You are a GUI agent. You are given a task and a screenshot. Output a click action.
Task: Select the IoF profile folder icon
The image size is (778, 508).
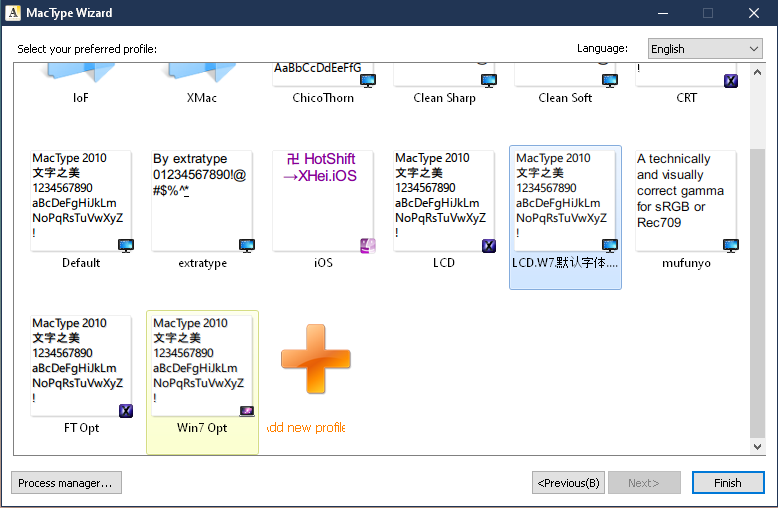point(81,72)
